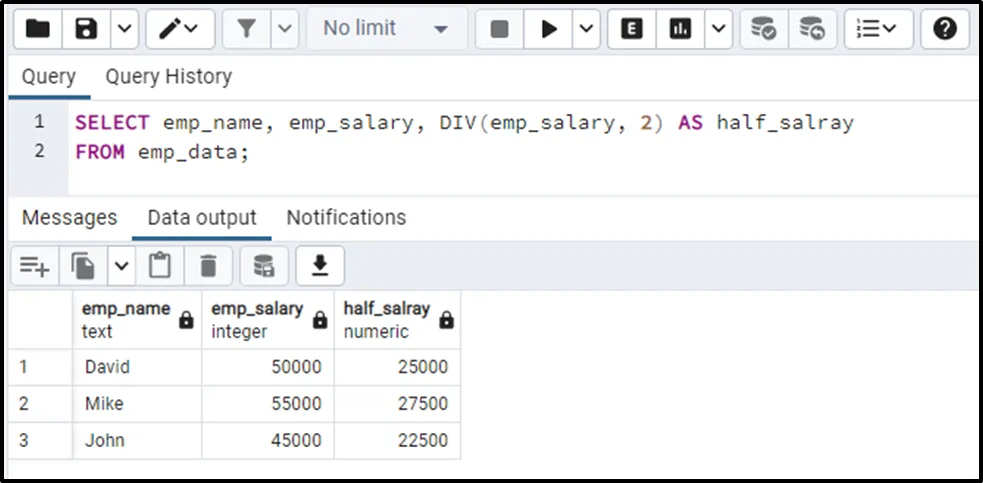Open the No limit rows dropdown

pyautogui.click(x=385, y=29)
